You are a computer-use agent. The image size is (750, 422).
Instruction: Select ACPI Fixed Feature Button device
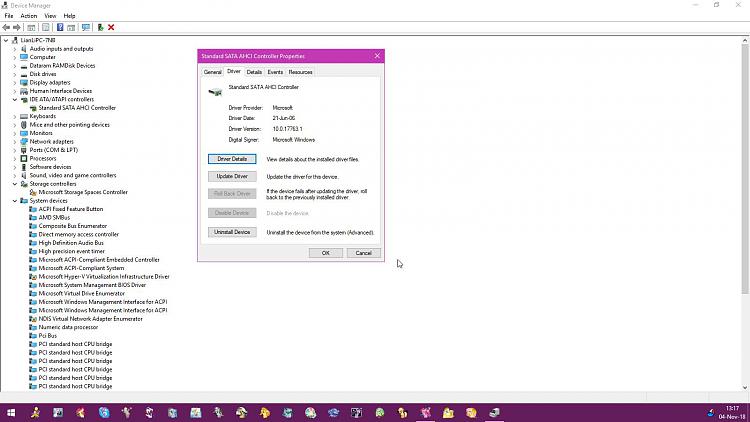click(71, 209)
